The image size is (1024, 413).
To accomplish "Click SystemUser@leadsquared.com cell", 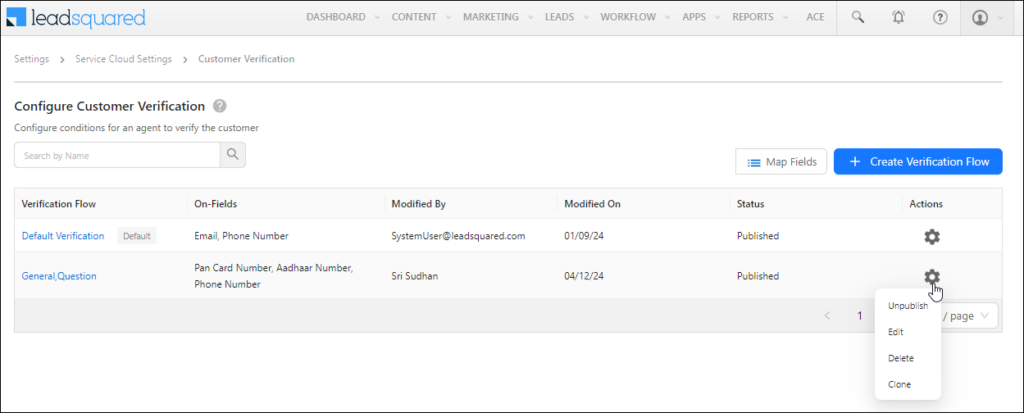I will pyautogui.click(x=458, y=236).
